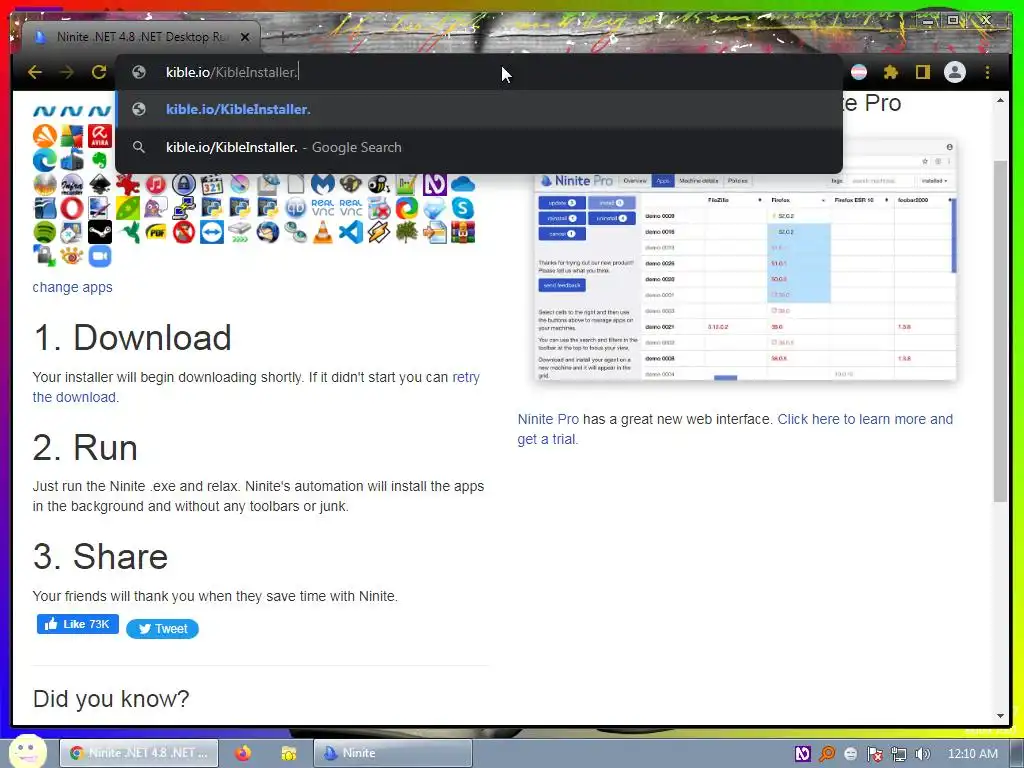Select the kible.io/KibleInstaller. URL suggestion

pyautogui.click(x=479, y=109)
